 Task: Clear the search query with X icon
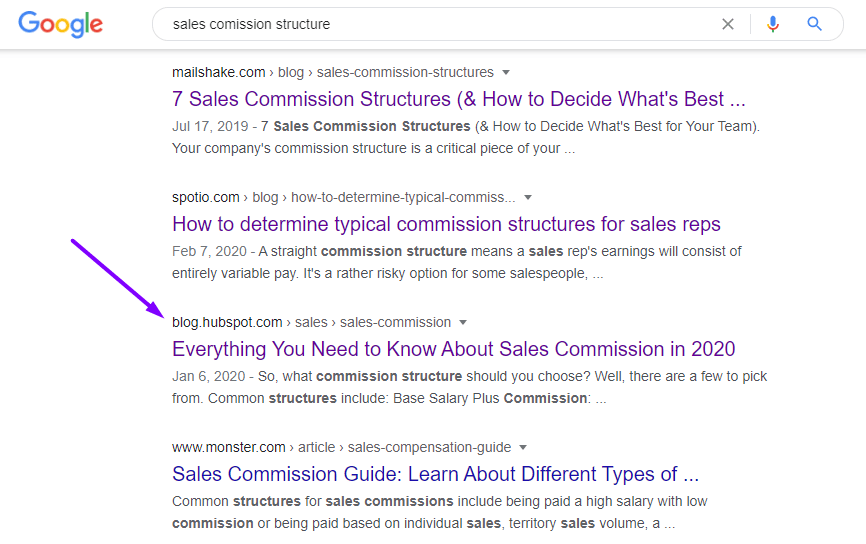pyautogui.click(x=728, y=24)
